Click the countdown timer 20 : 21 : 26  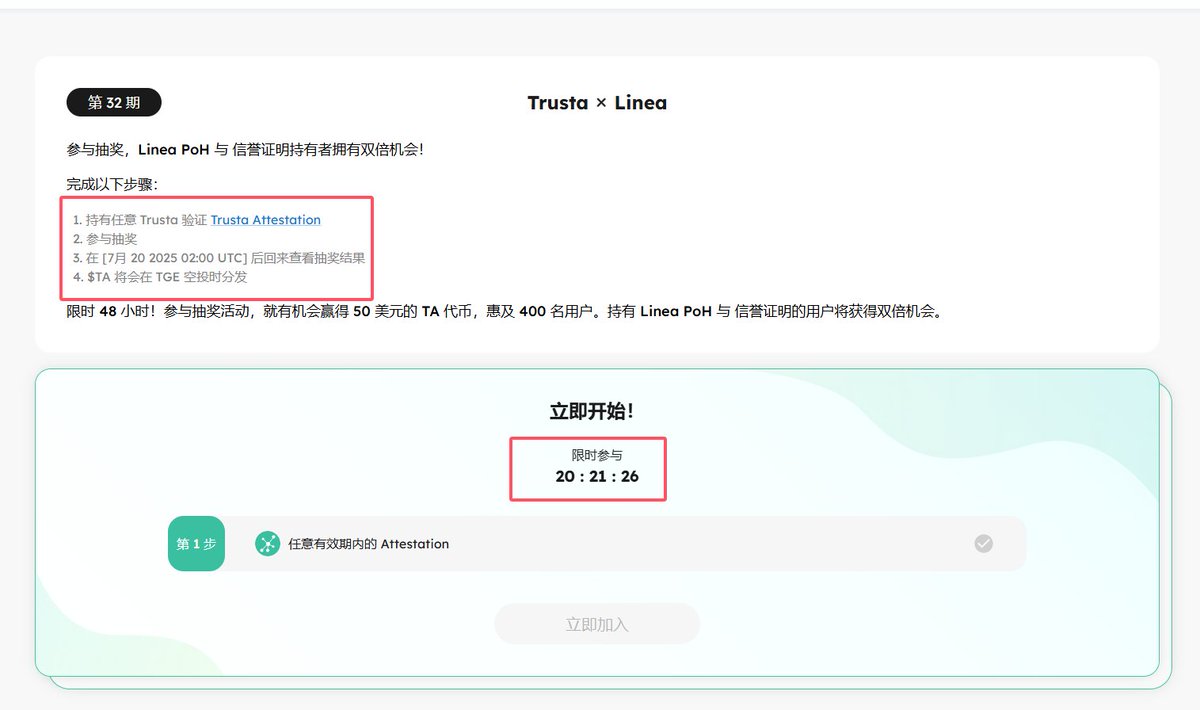(x=597, y=476)
